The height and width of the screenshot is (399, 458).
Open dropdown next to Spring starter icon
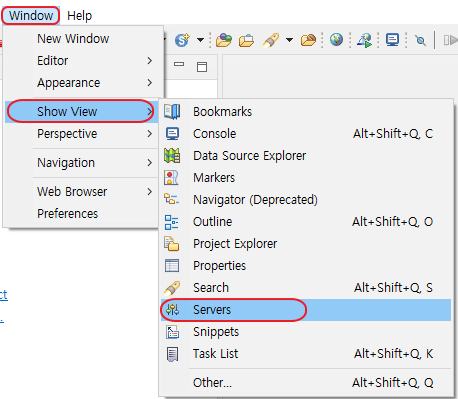[x=200, y=40]
